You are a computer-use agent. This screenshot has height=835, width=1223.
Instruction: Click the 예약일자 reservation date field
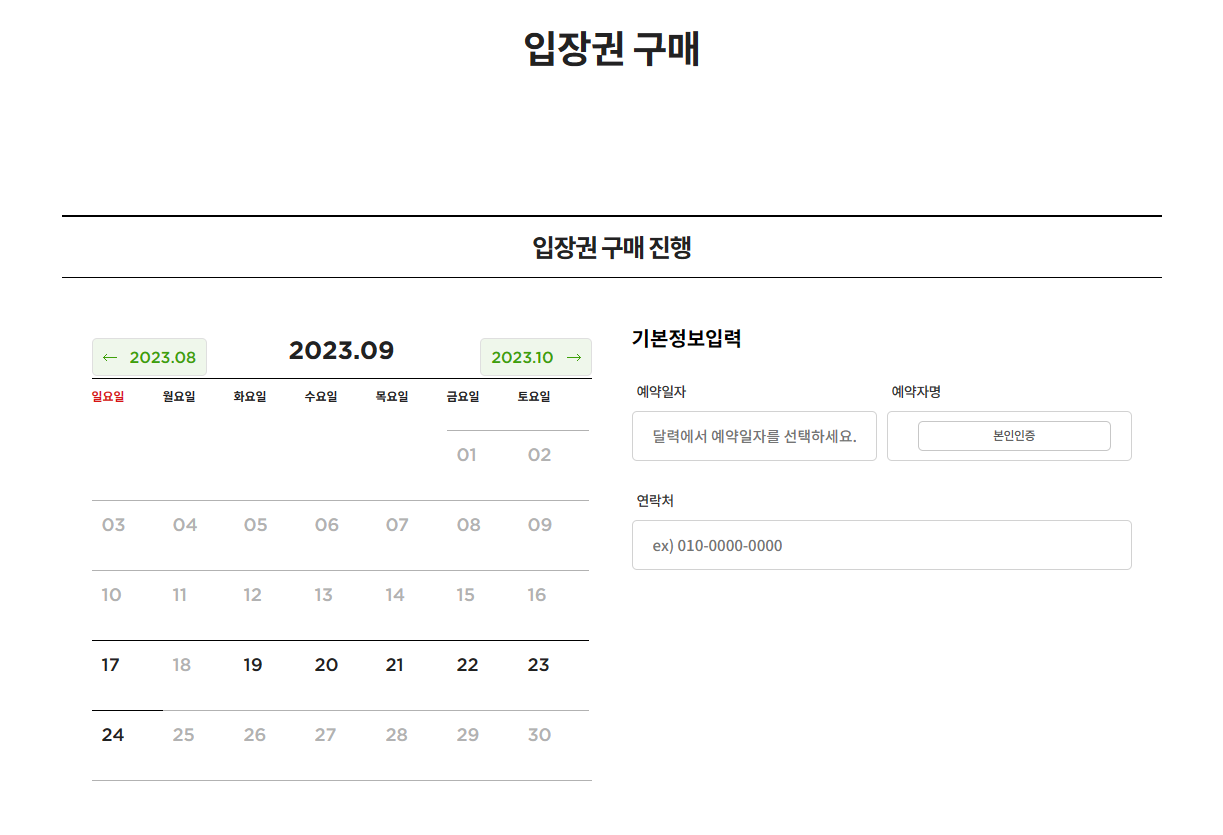(x=754, y=435)
